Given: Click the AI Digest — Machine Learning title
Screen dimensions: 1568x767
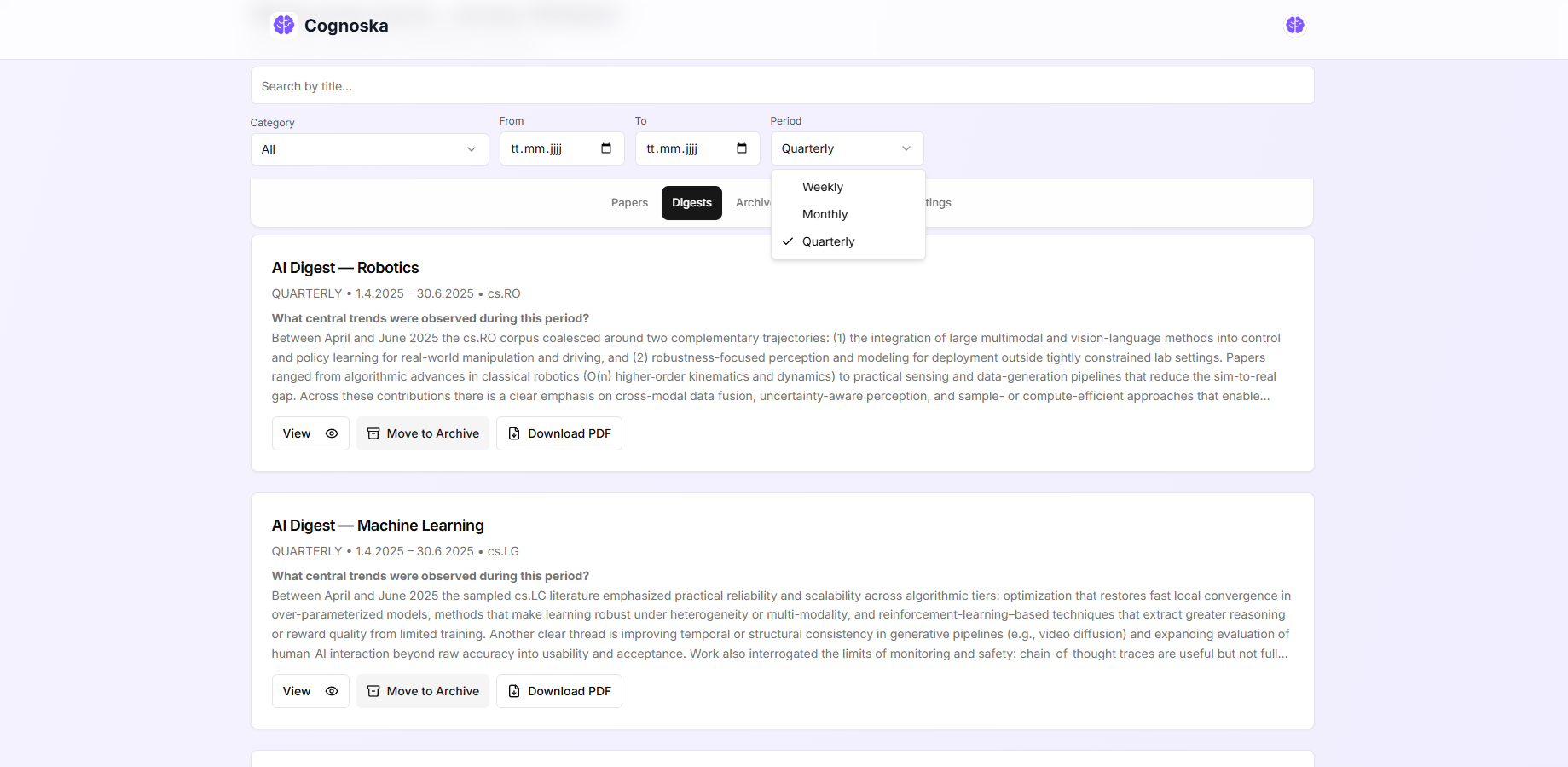Looking at the screenshot, I should 378,526.
